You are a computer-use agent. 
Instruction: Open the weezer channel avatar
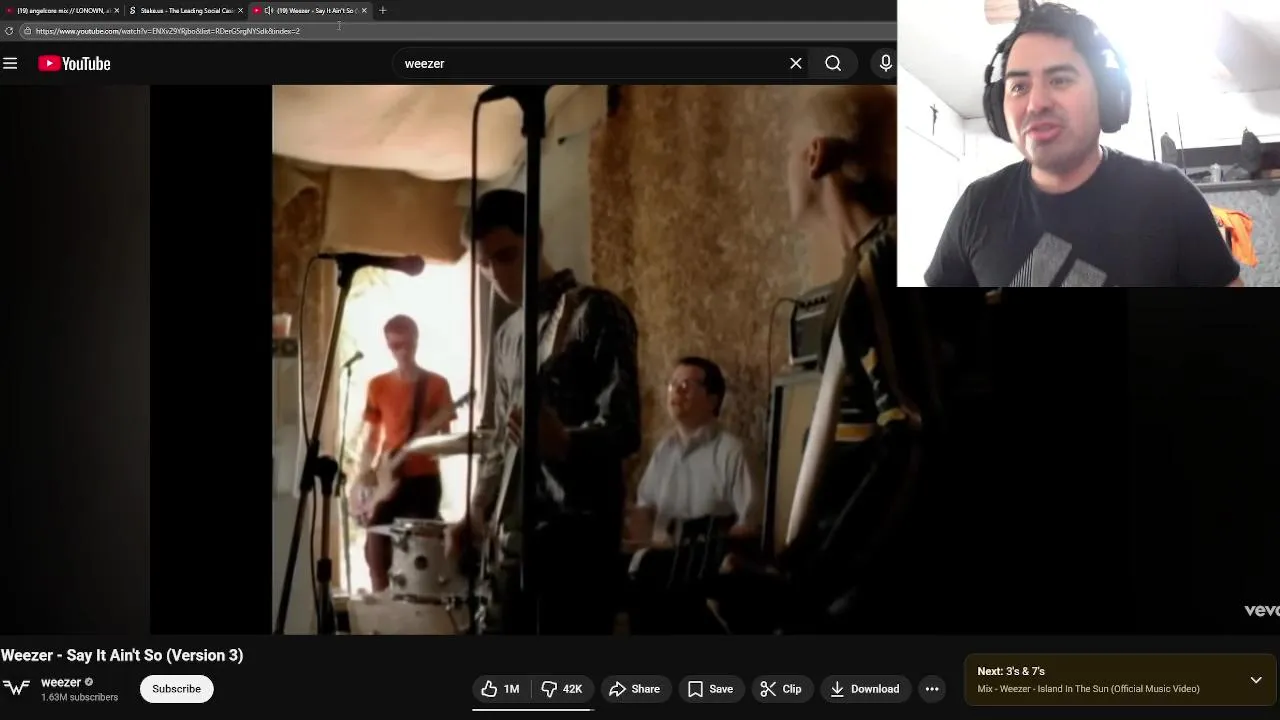pyautogui.click(x=16, y=688)
